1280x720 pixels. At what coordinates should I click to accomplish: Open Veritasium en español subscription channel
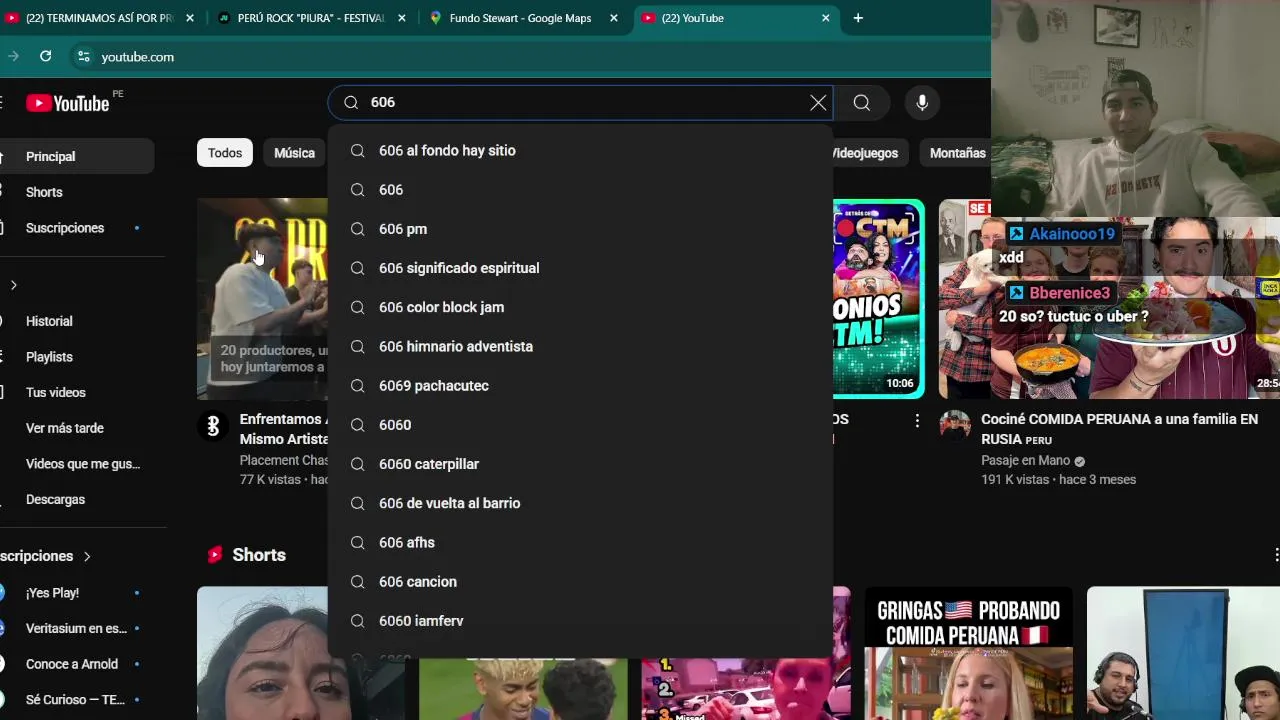[x=77, y=628]
